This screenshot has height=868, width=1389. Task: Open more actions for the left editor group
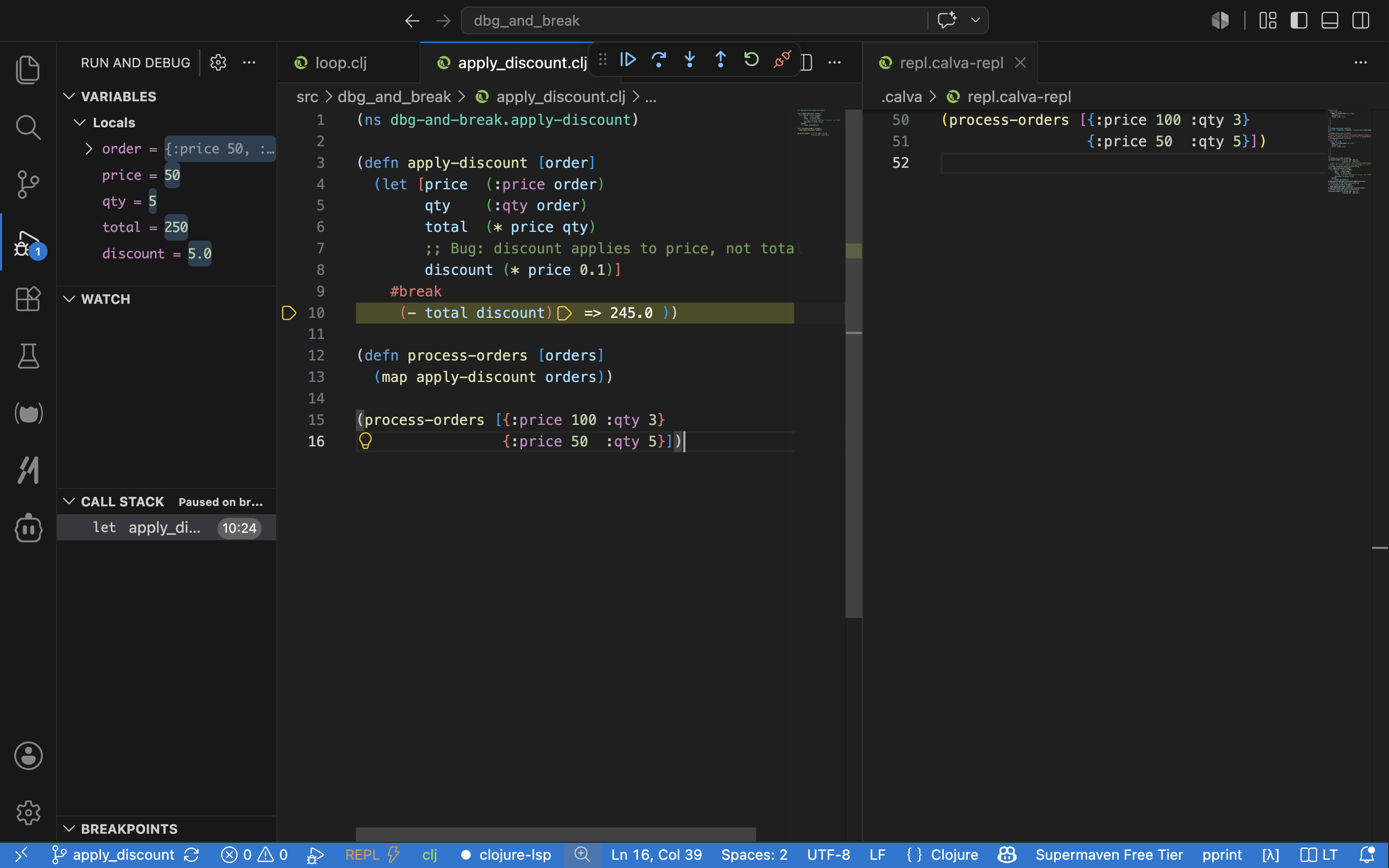click(835, 62)
